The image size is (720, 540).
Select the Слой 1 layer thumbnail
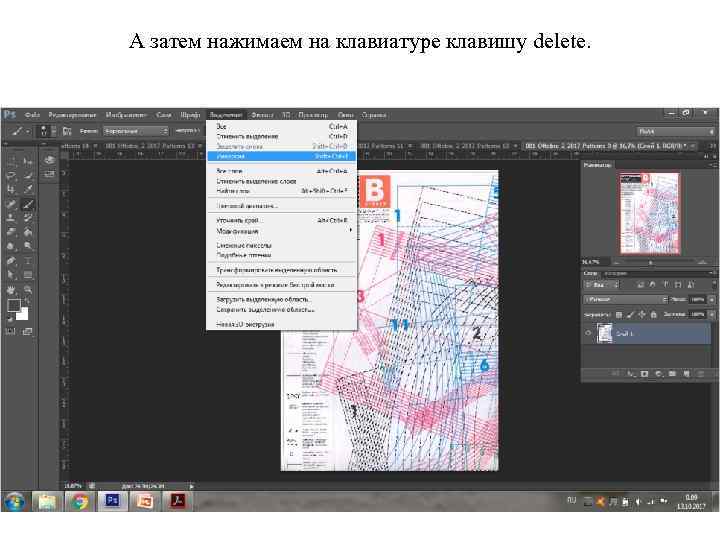coord(605,334)
